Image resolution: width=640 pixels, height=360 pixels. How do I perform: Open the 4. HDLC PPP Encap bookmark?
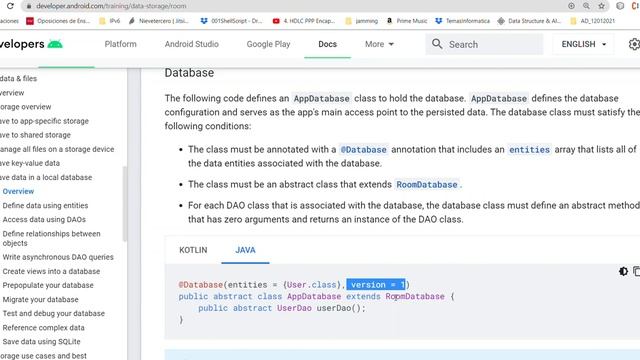pyautogui.click(x=304, y=21)
